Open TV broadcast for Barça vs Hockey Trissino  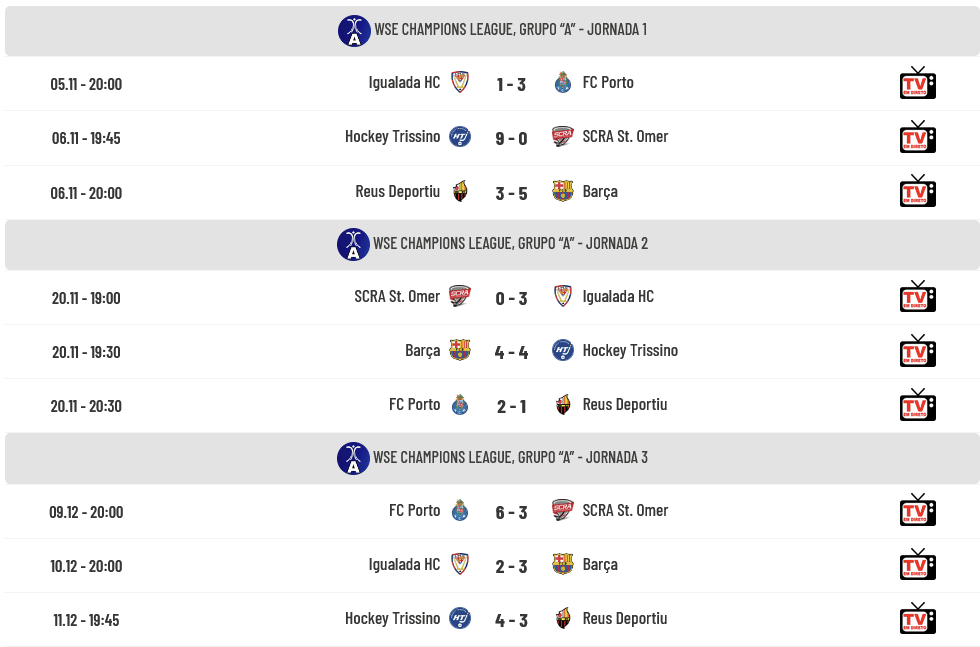click(917, 352)
